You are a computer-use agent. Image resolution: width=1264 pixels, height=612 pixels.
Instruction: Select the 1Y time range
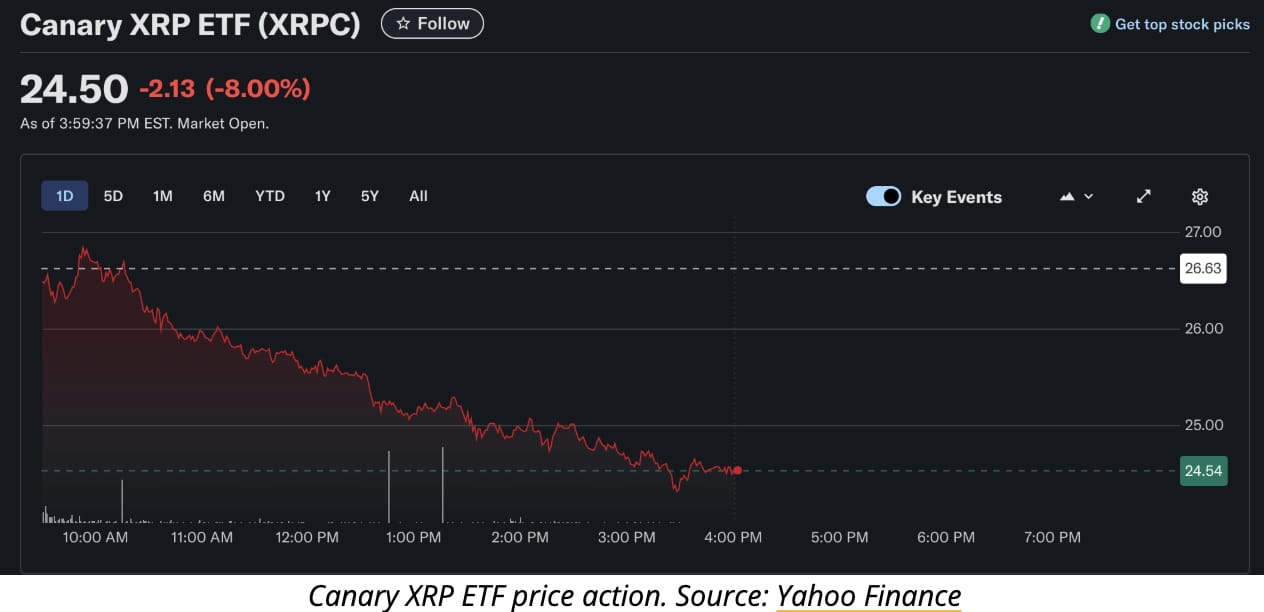(322, 196)
